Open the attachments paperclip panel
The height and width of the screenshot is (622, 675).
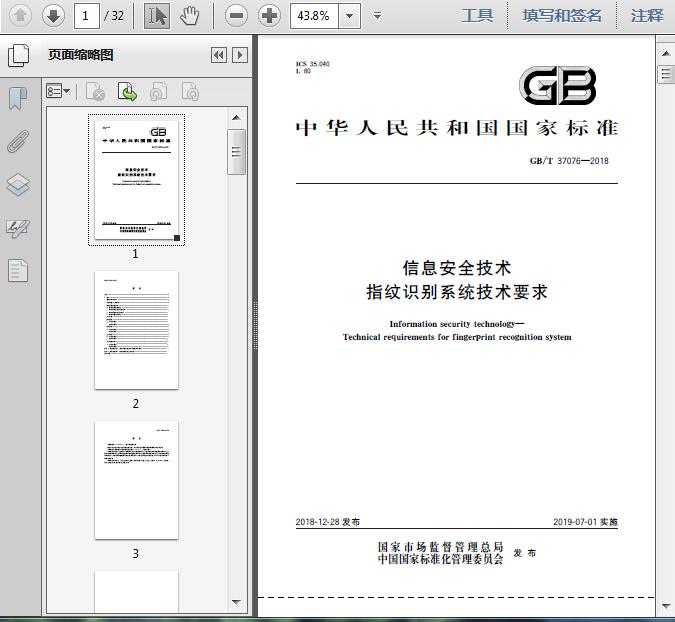pos(18,141)
